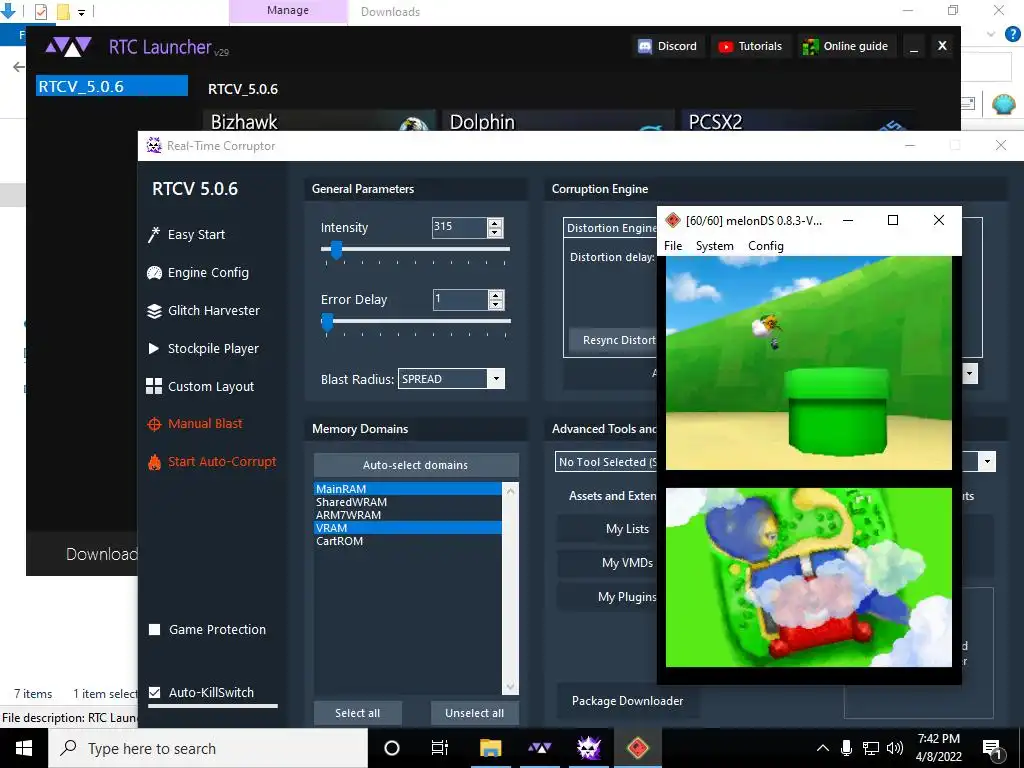Click Error Delay slider handle
The width and height of the screenshot is (1024, 768).
coord(327,322)
